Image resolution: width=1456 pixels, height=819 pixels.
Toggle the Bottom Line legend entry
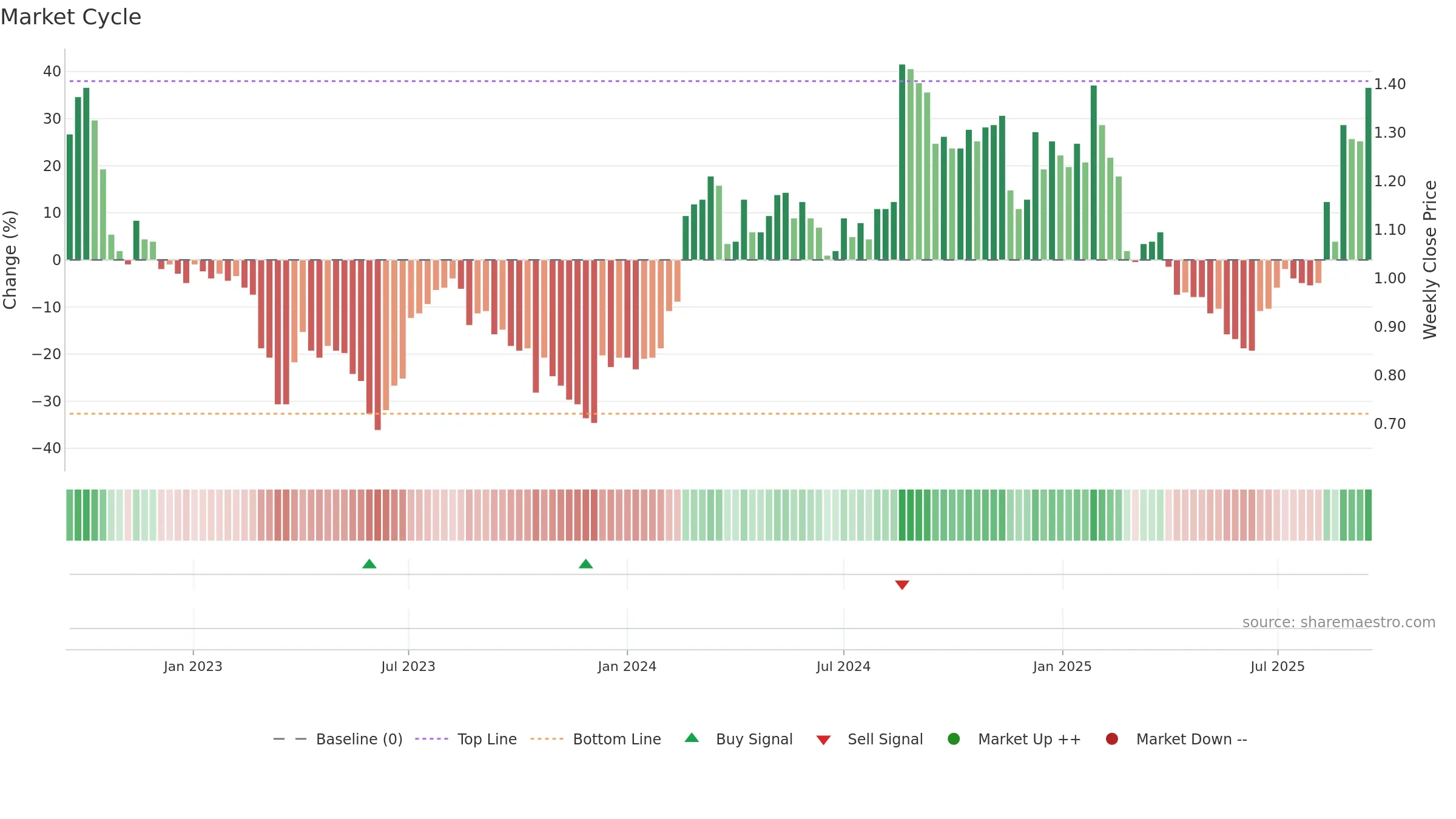click(x=596, y=739)
